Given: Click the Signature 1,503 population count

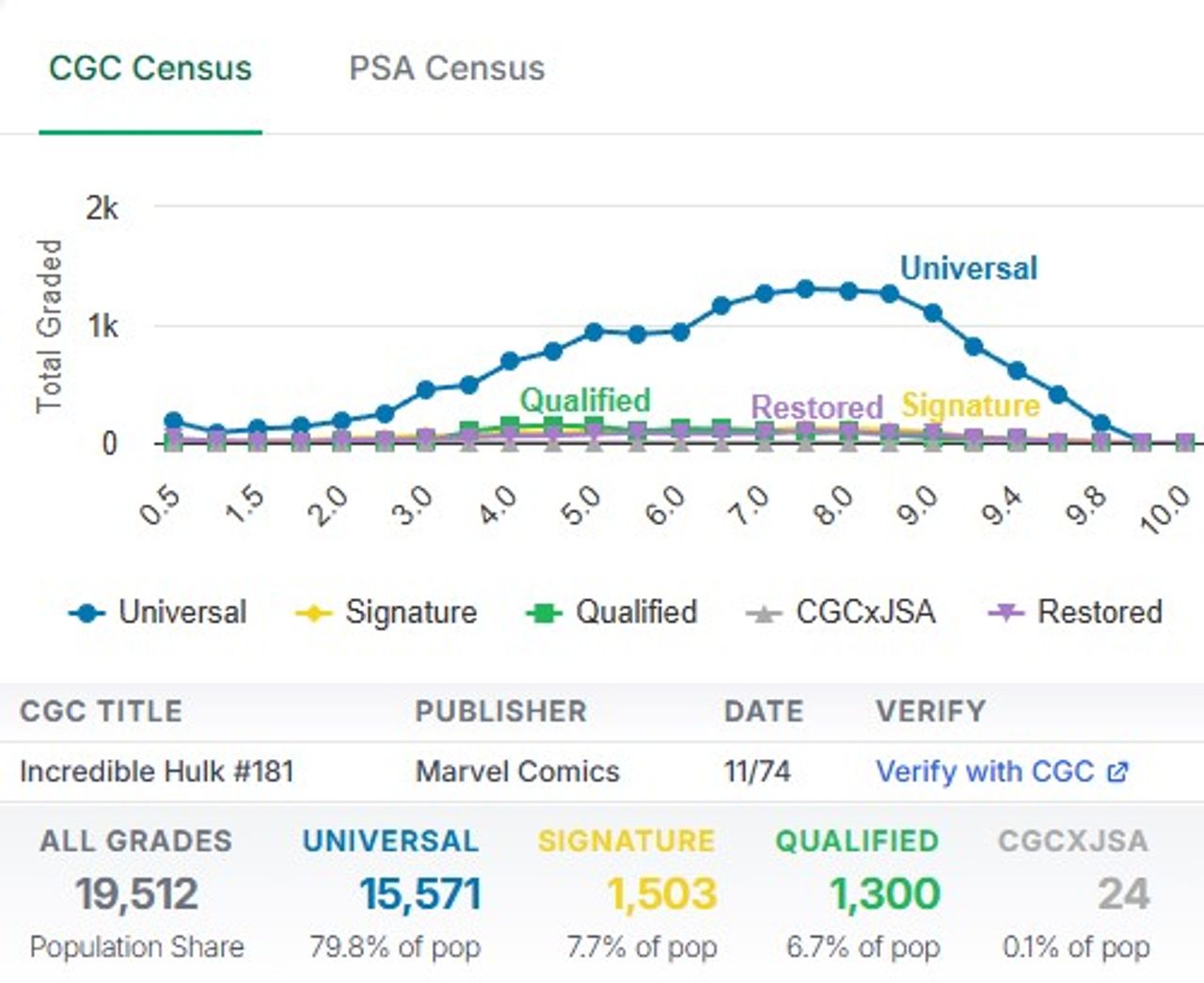Looking at the screenshot, I should [x=661, y=894].
